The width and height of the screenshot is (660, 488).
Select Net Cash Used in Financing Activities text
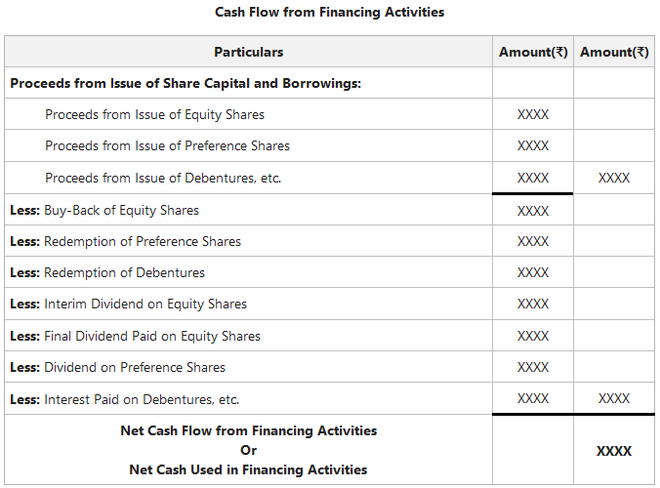[248, 470]
